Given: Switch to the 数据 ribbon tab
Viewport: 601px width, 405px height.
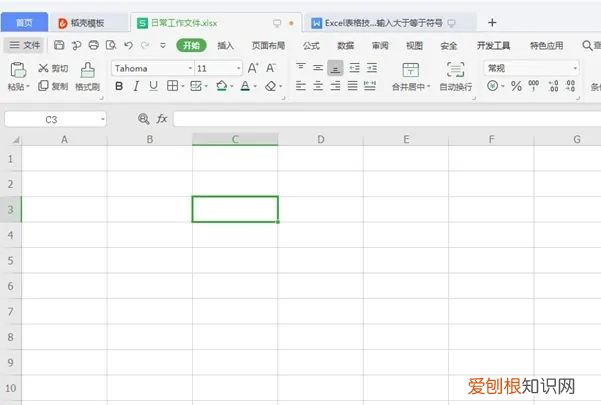Looking at the screenshot, I should 345,46.
